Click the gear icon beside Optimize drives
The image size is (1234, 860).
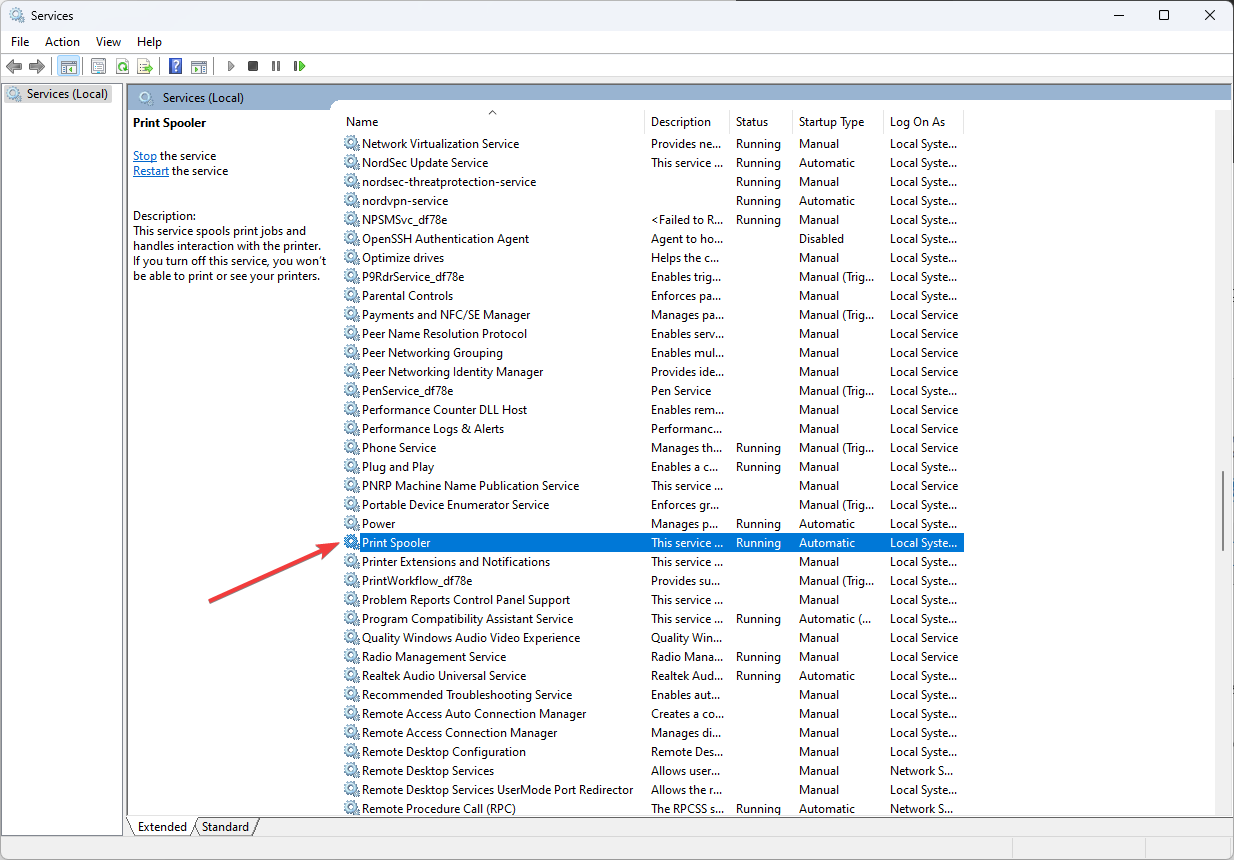click(352, 258)
